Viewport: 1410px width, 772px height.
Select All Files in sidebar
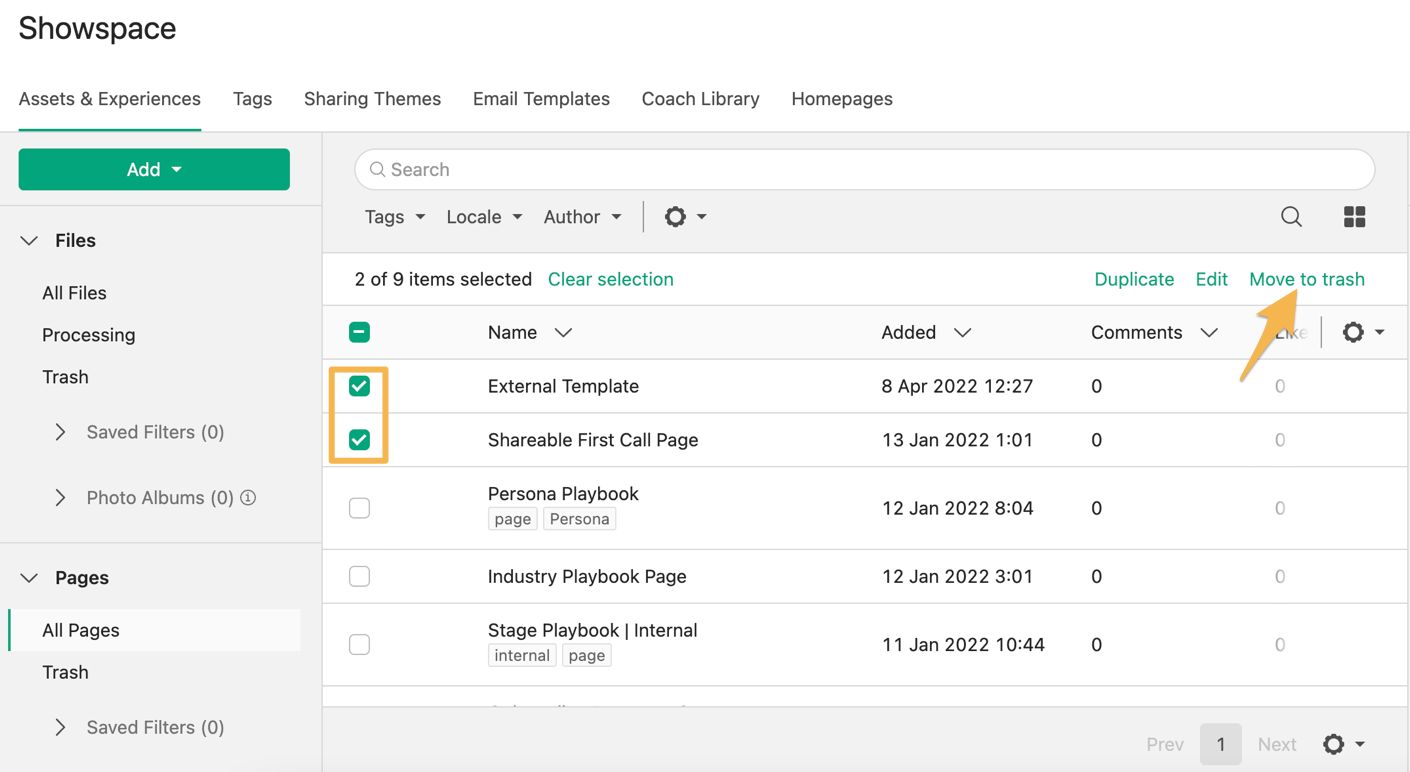[x=74, y=293]
